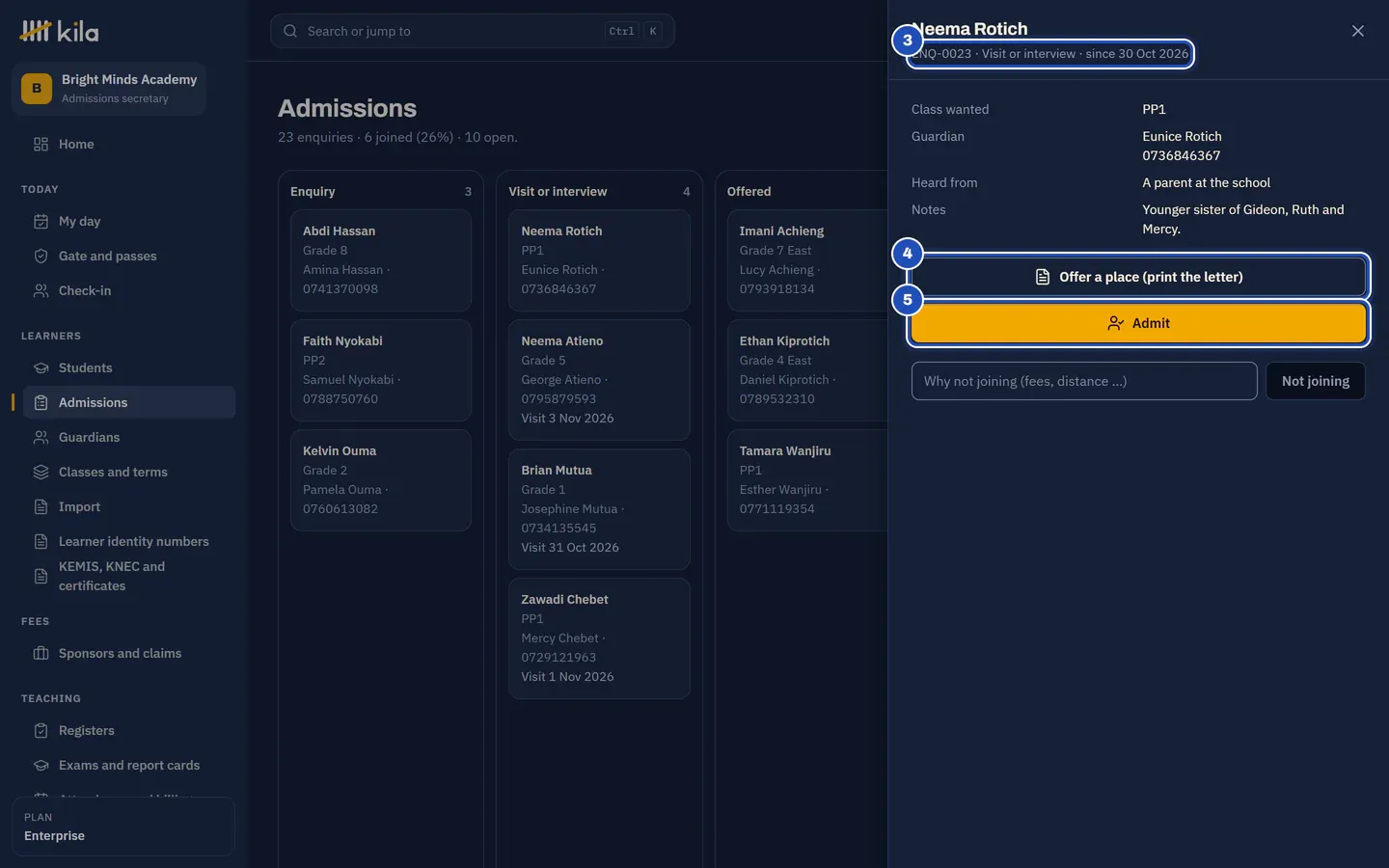1389x868 pixels.
Task: Click the Guardians icon in sidebar
Action: pos(41,437)
